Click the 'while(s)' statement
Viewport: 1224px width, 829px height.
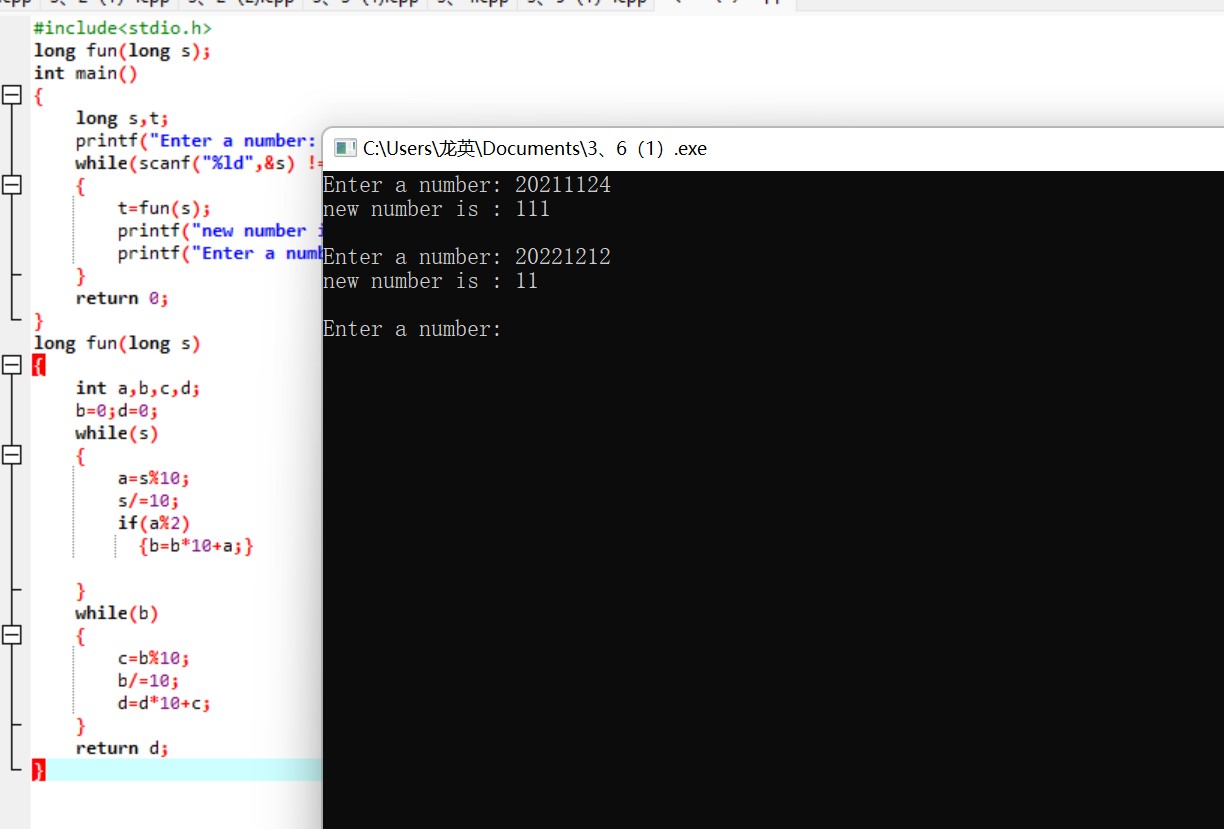click(x=117, y=433)
